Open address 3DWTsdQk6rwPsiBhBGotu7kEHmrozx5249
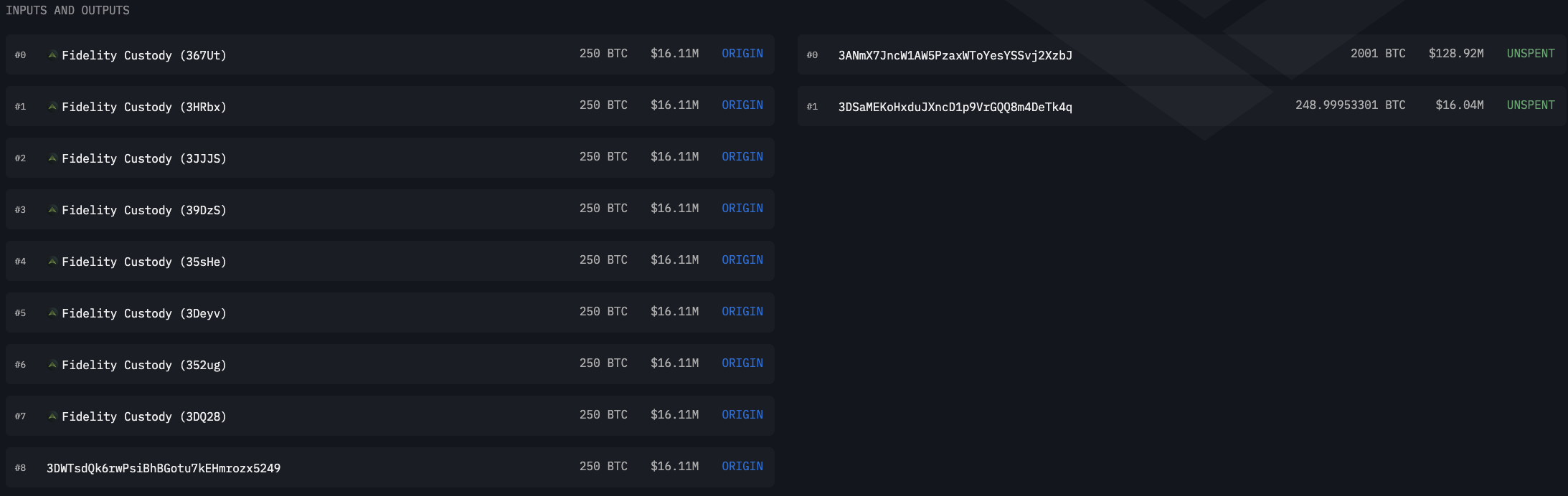Viewport: 1568px width, 496px height. point(164,468)
